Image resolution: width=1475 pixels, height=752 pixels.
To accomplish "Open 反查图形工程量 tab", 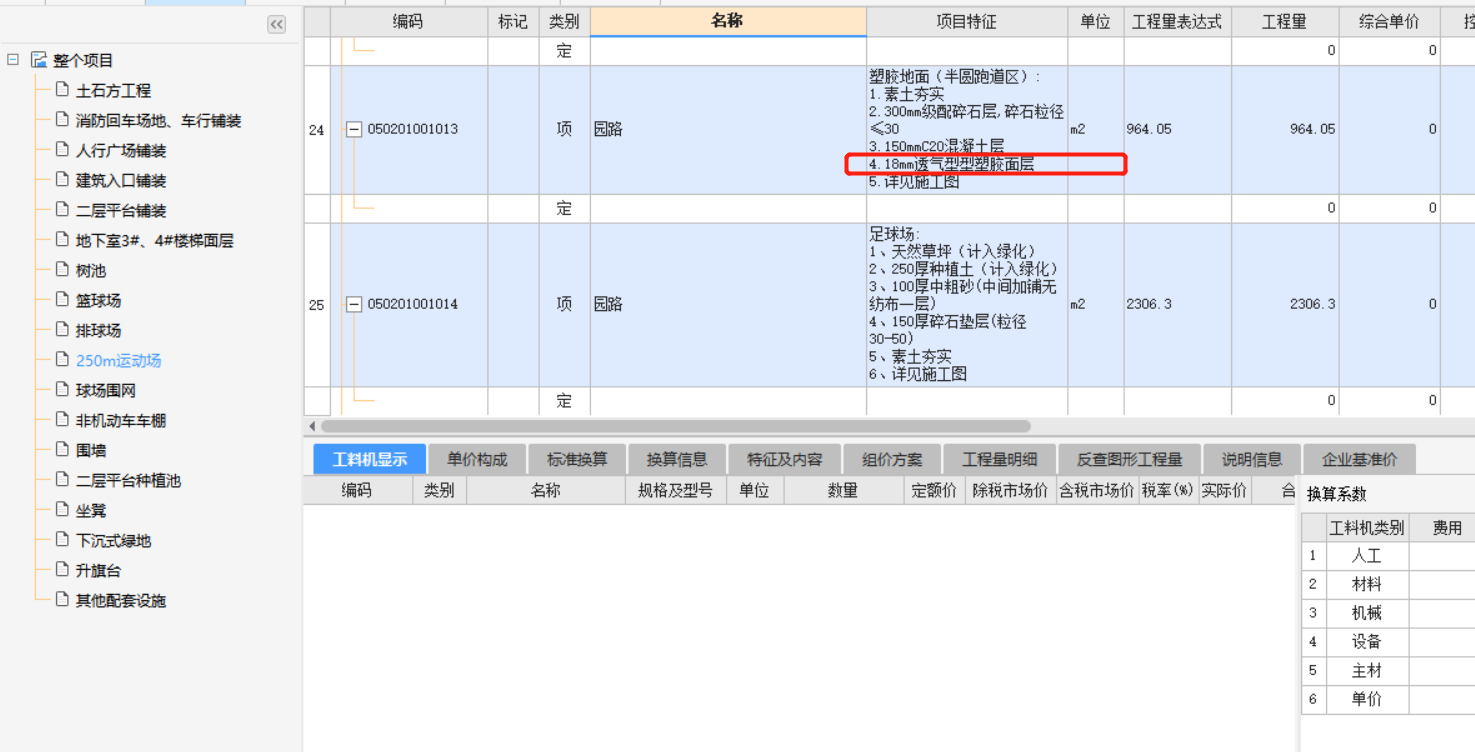I will click(1129, 460).
